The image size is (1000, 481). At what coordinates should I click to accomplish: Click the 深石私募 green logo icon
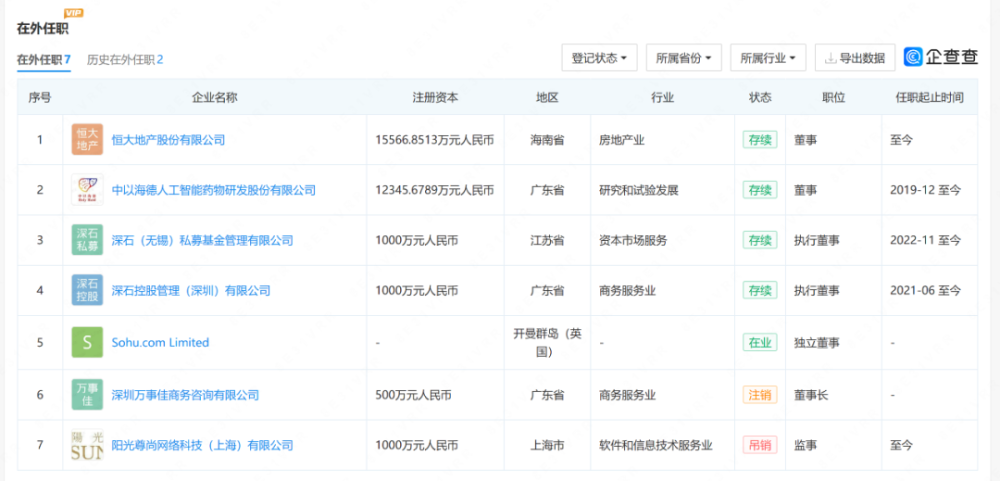tap(87, 240)
